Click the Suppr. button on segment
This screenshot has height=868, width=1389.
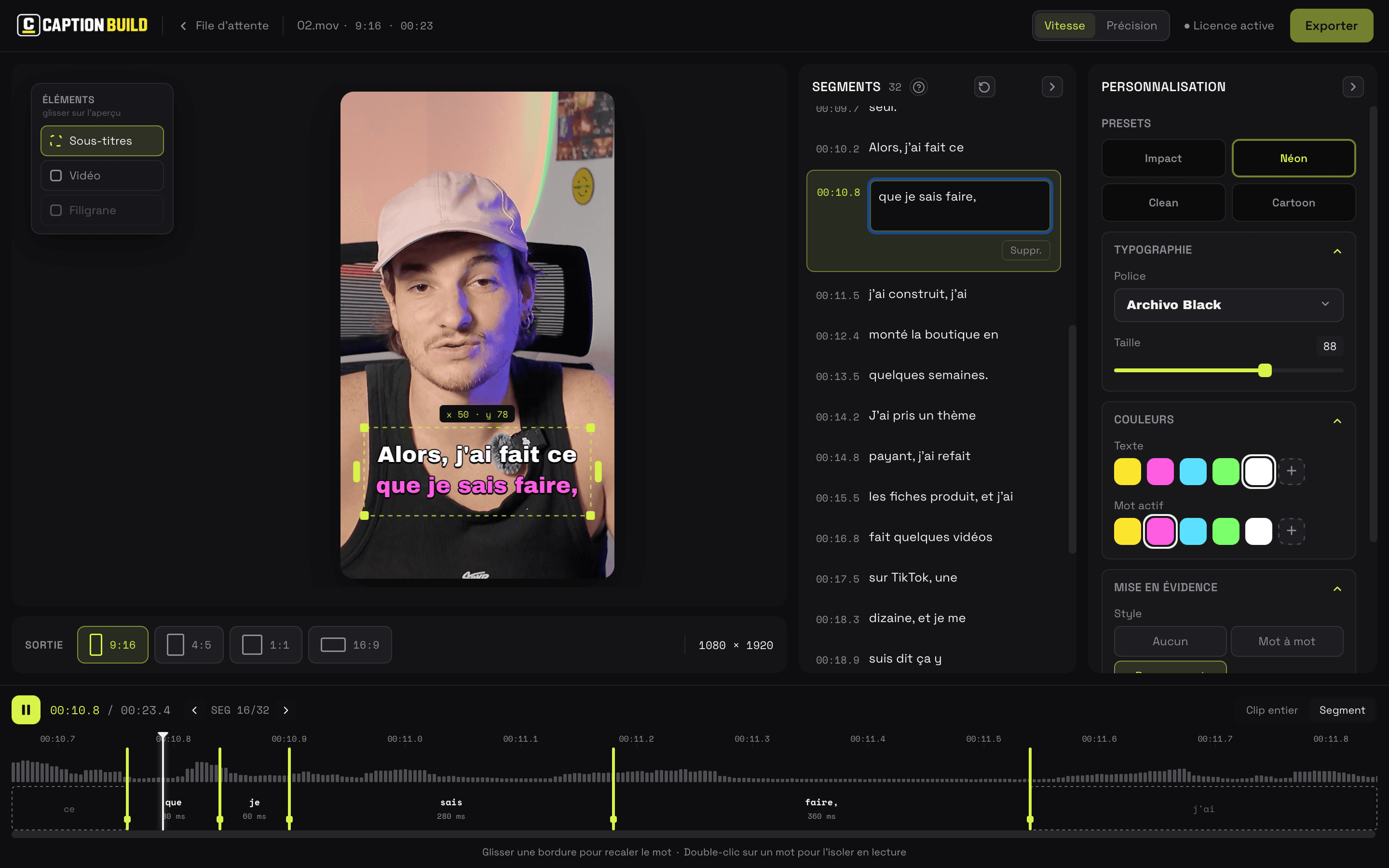click(x=1026, y=250)
